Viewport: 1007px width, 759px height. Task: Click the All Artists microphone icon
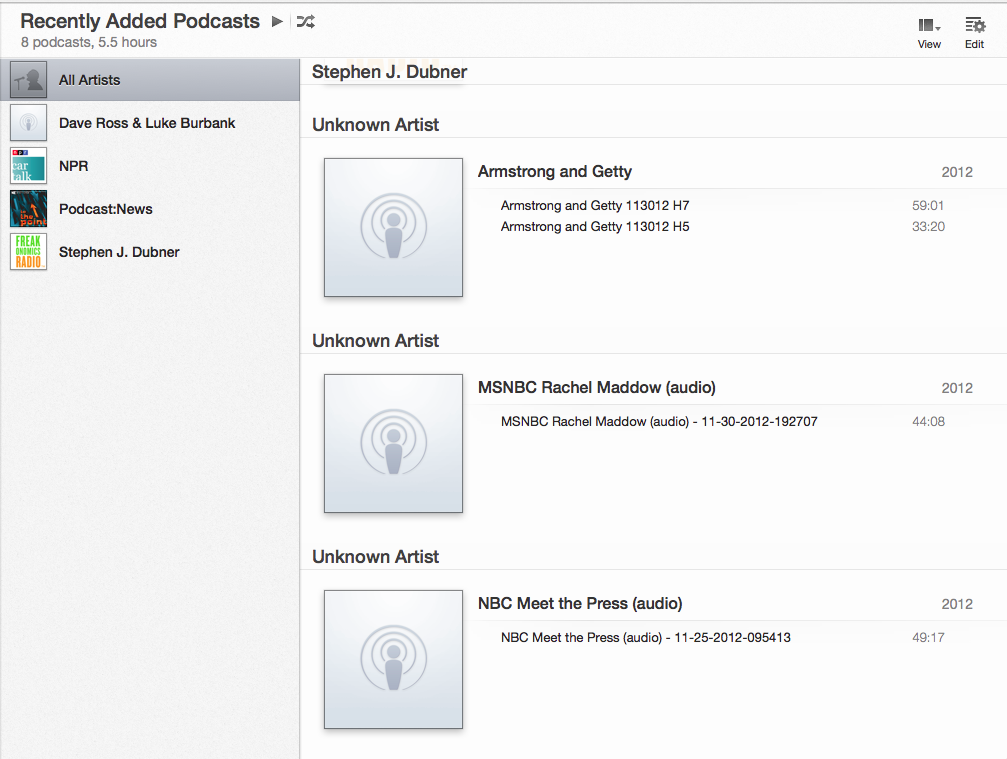[28, 80]
